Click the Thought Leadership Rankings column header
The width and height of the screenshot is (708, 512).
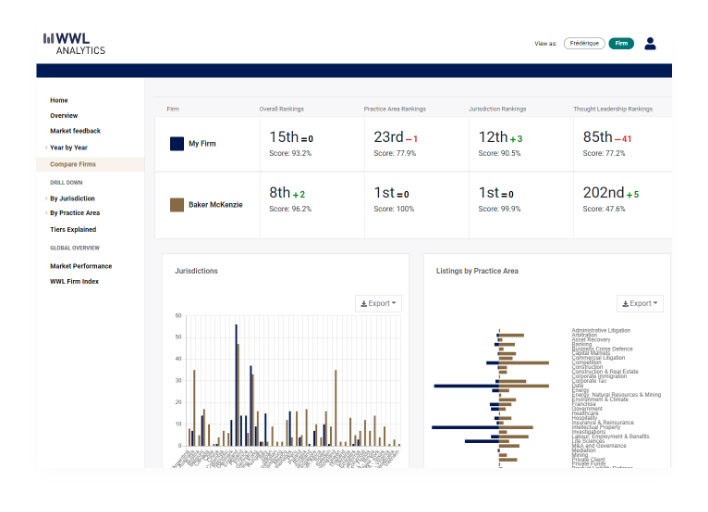tap(612, 108)
